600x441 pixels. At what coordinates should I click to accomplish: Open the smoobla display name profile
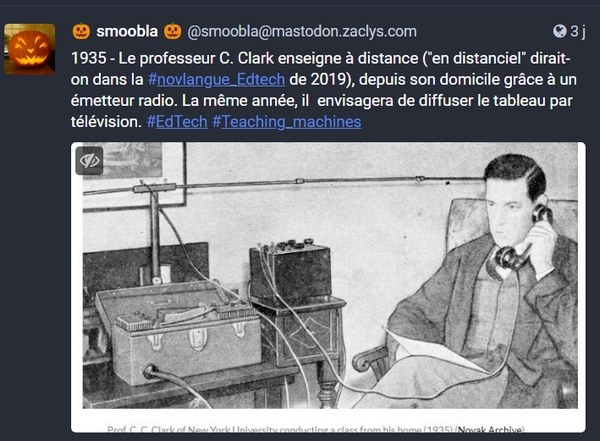point(127,31)
